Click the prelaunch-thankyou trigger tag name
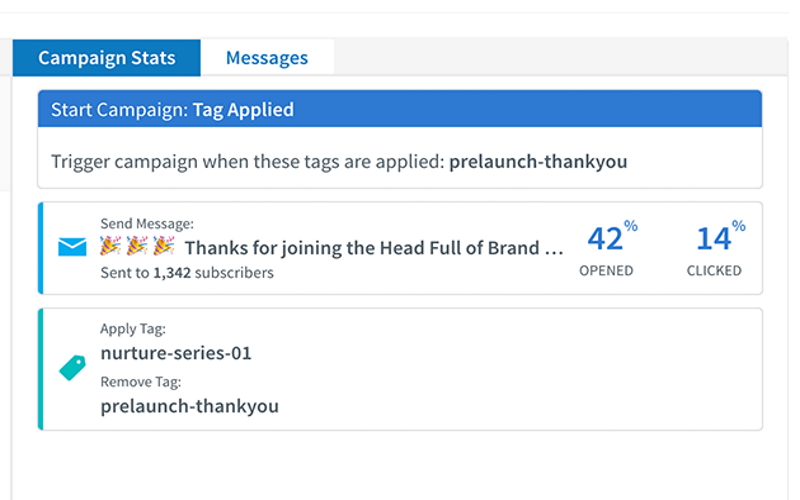800x500 pixels. click(x=538, y=161)
